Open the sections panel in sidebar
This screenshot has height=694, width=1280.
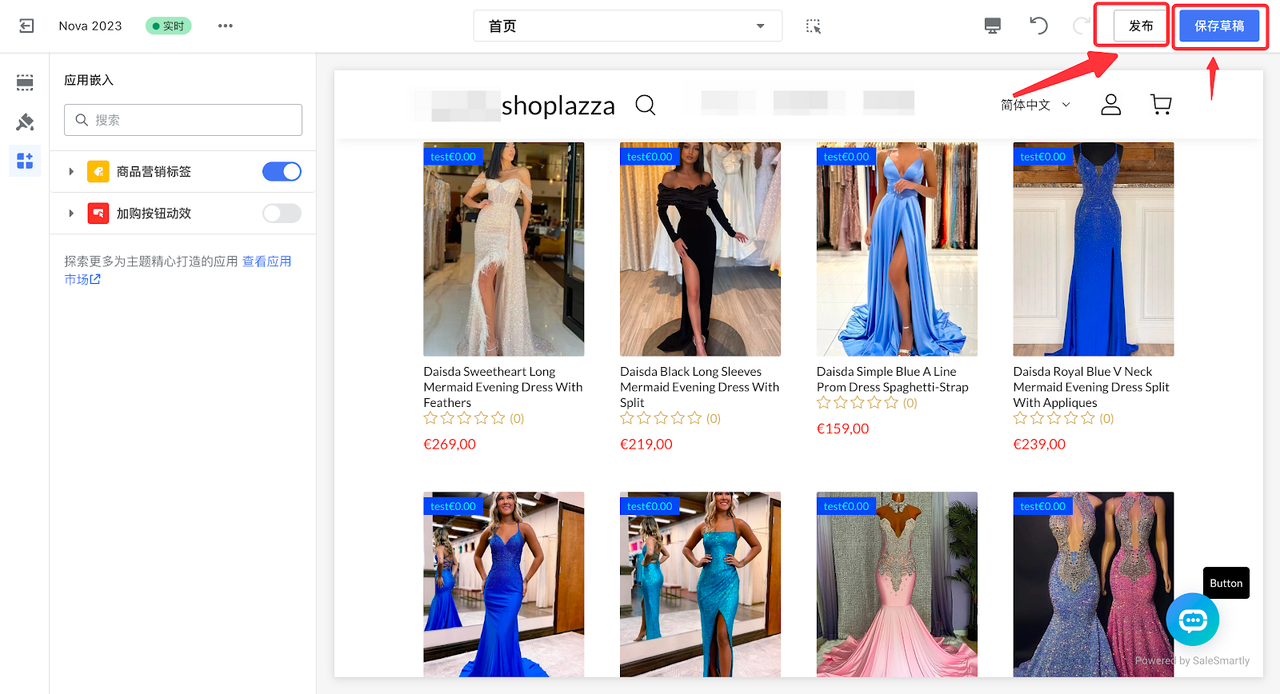pyautogui.click(x=25, y=82)
